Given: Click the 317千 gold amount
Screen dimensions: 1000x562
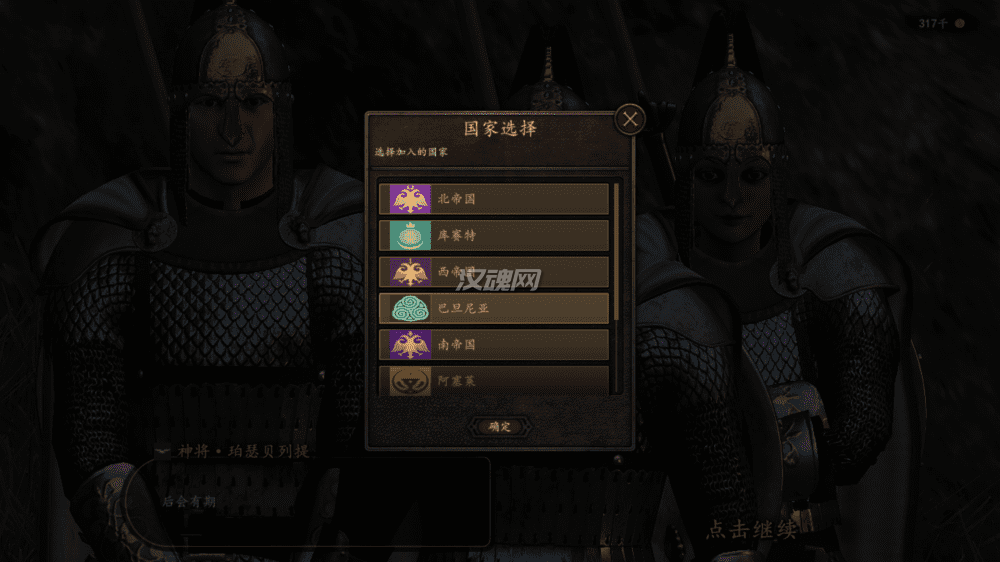Looking at the screenshot, I should click(933, 24).
